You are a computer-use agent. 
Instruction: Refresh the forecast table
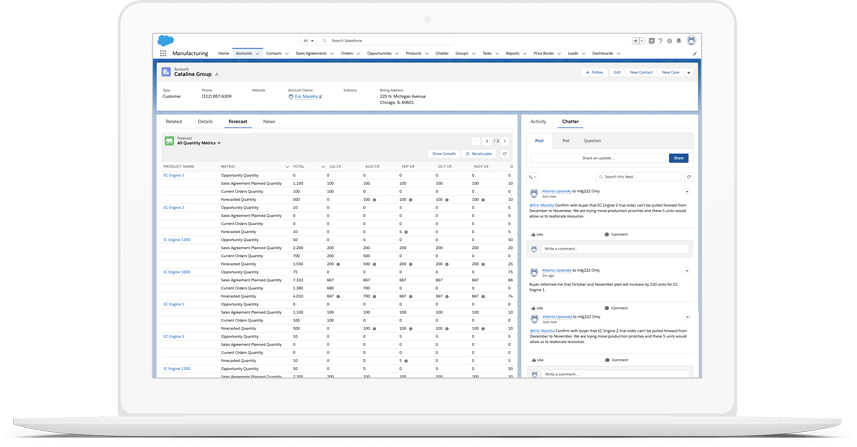(505, 154)
